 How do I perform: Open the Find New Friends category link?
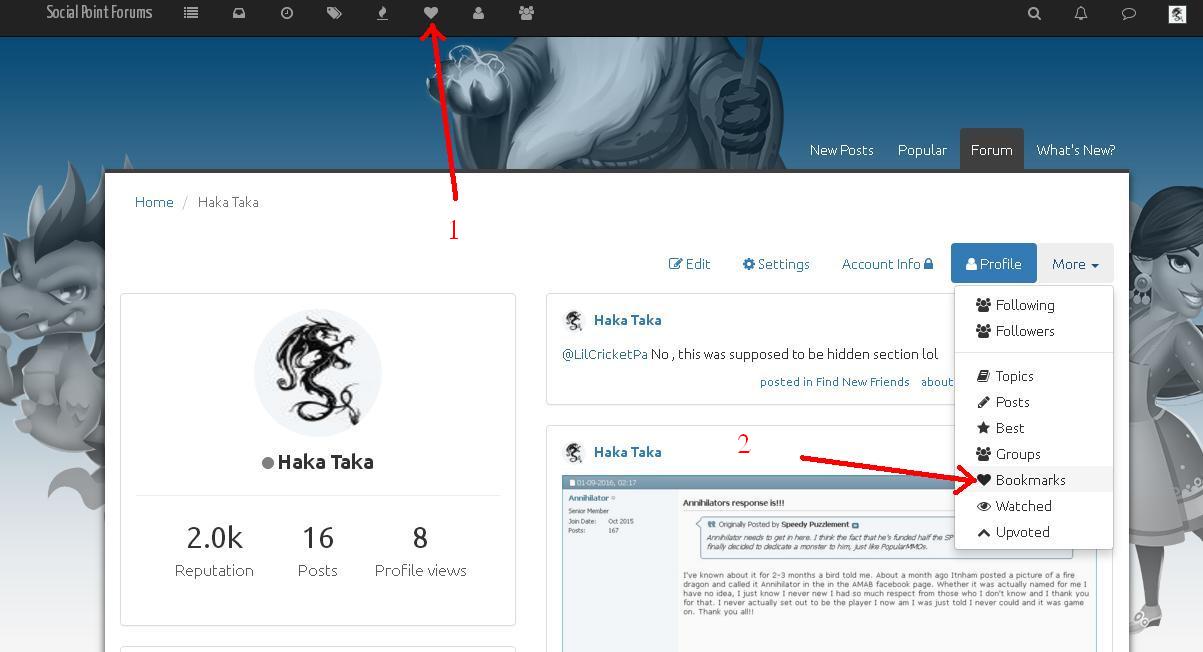pos(863,382)
